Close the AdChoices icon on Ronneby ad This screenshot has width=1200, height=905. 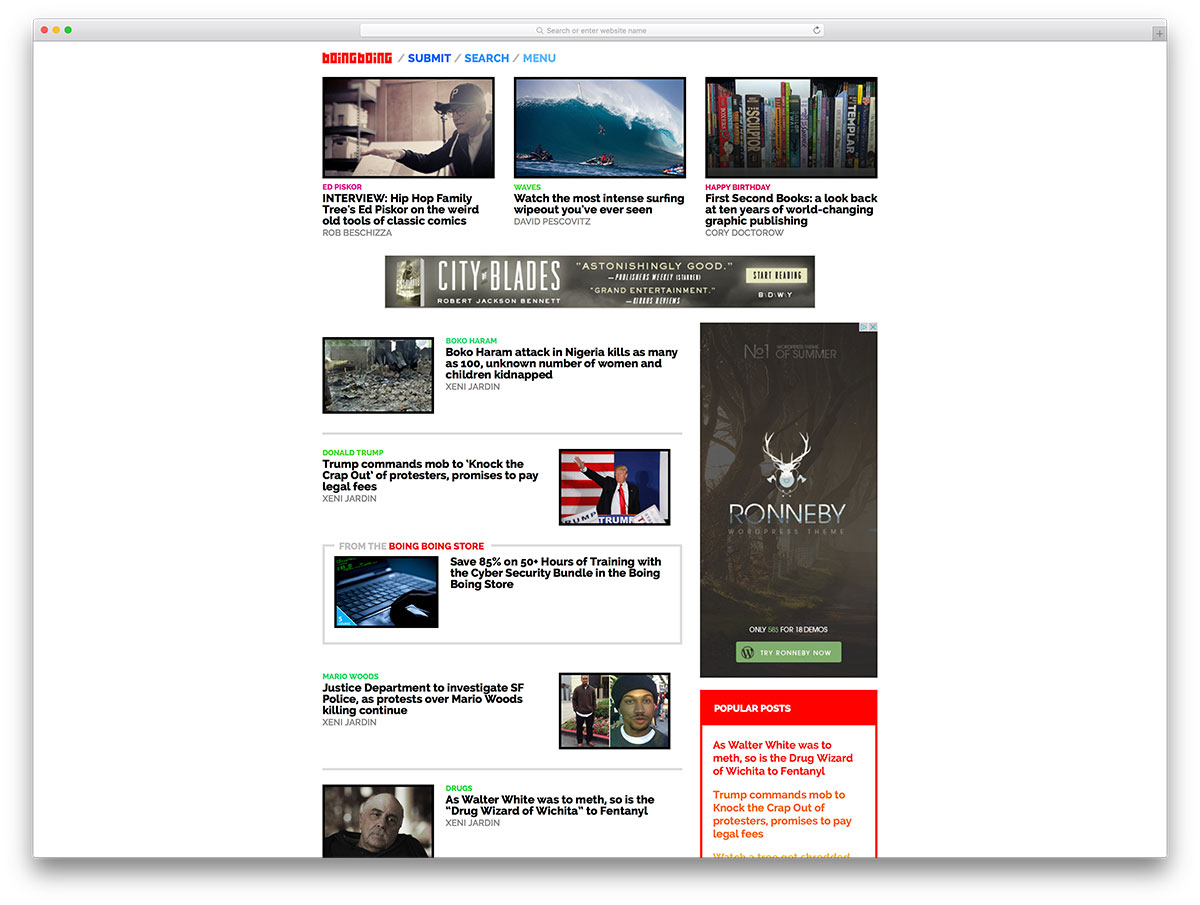pos(871,328)
